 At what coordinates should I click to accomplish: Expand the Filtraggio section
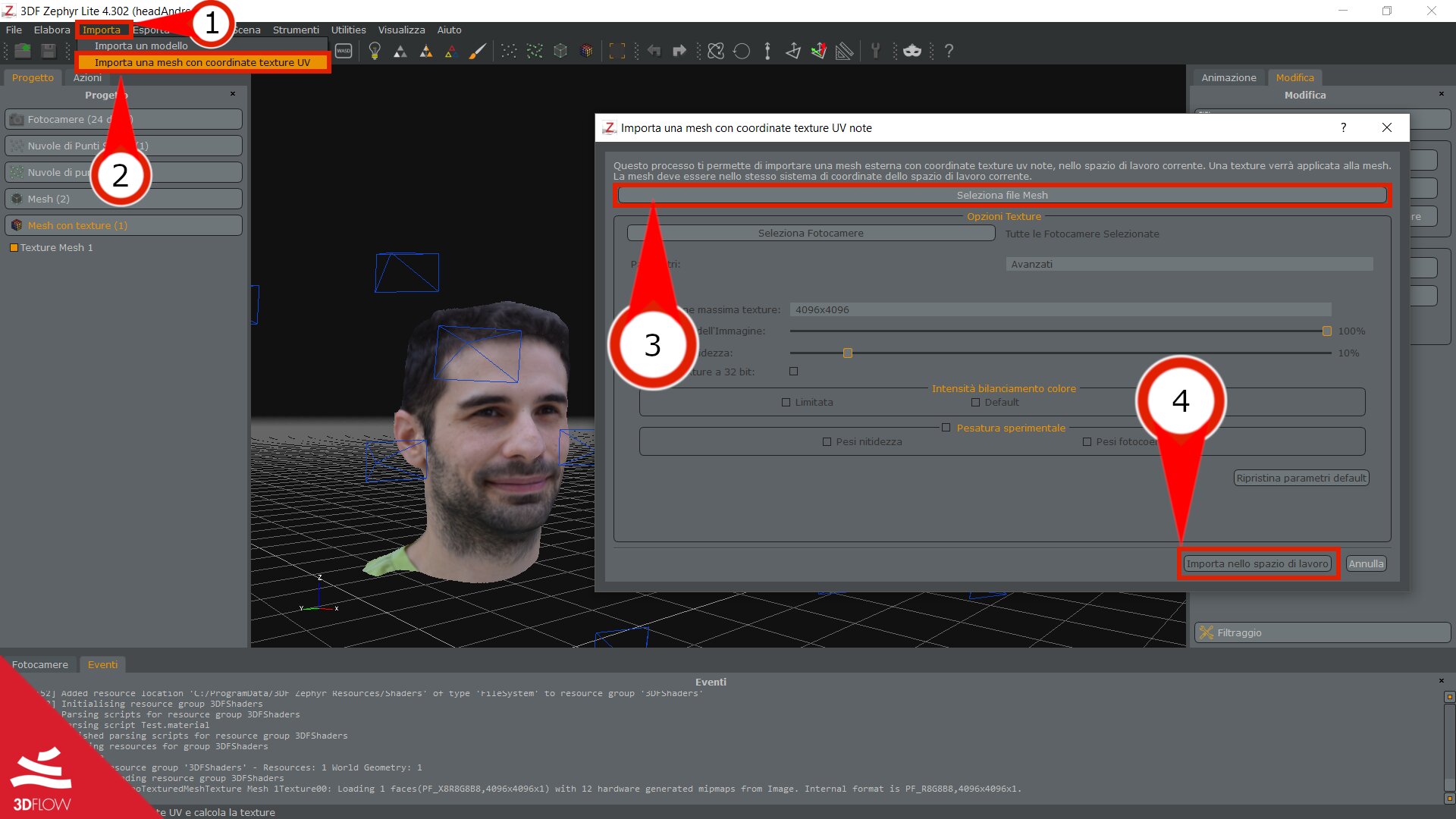(x=1323, y=632)
